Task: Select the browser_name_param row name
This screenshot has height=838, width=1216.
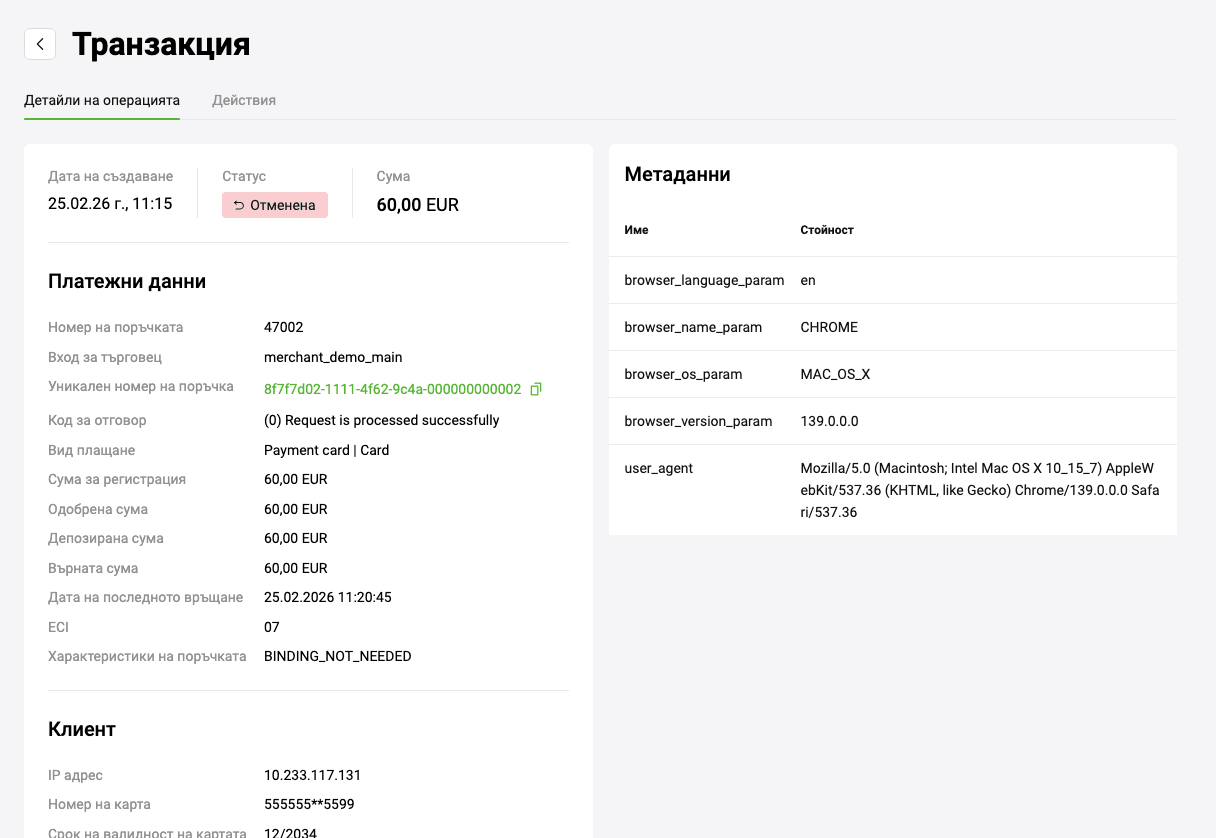Action: tap(693, 327)
